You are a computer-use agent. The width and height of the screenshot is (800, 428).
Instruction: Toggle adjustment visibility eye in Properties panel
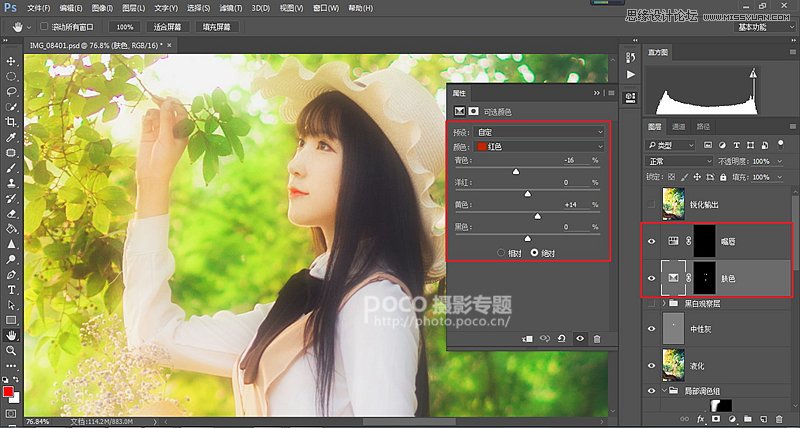click(580, 338)
